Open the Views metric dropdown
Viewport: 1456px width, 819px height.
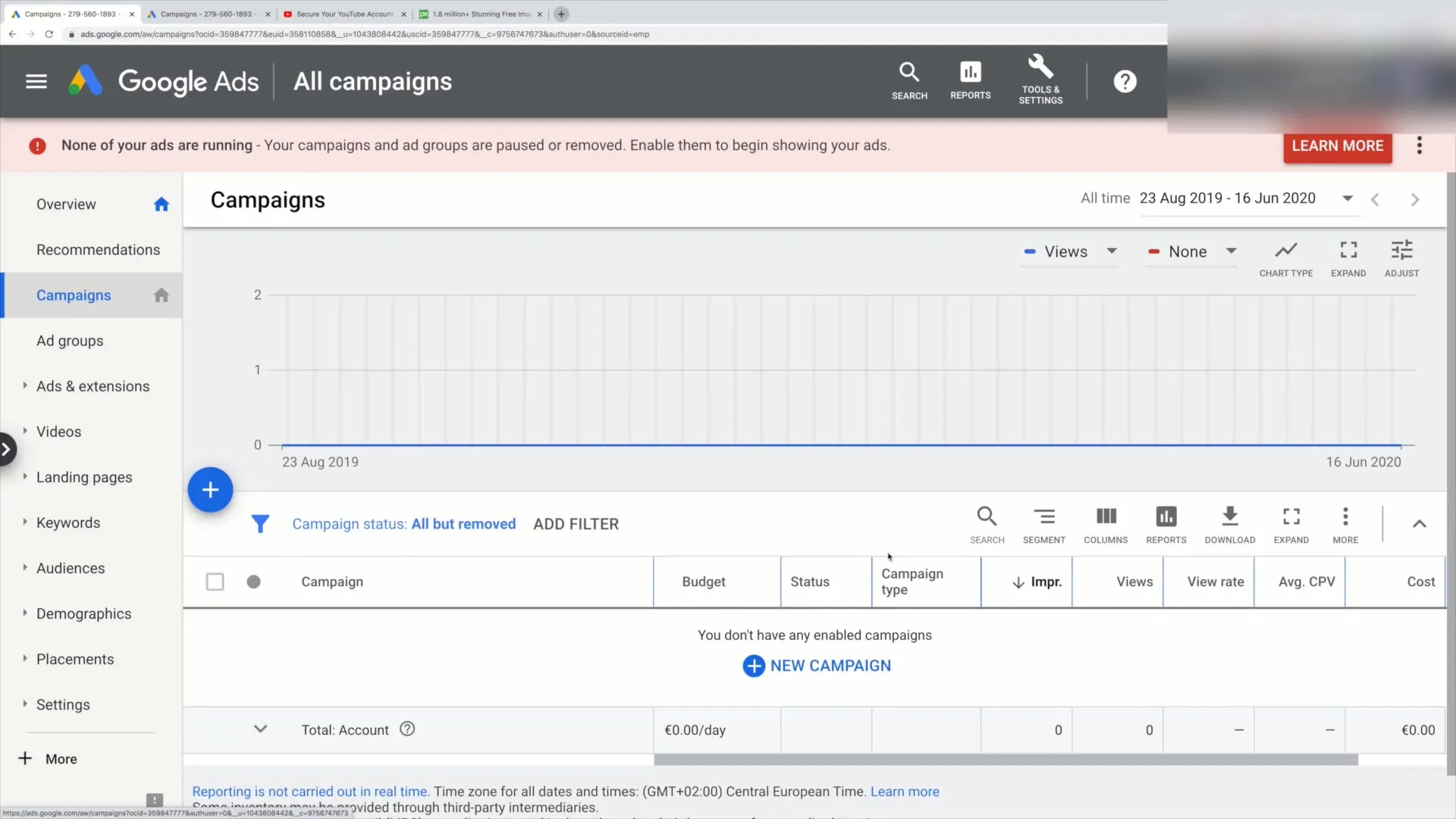1070,252
